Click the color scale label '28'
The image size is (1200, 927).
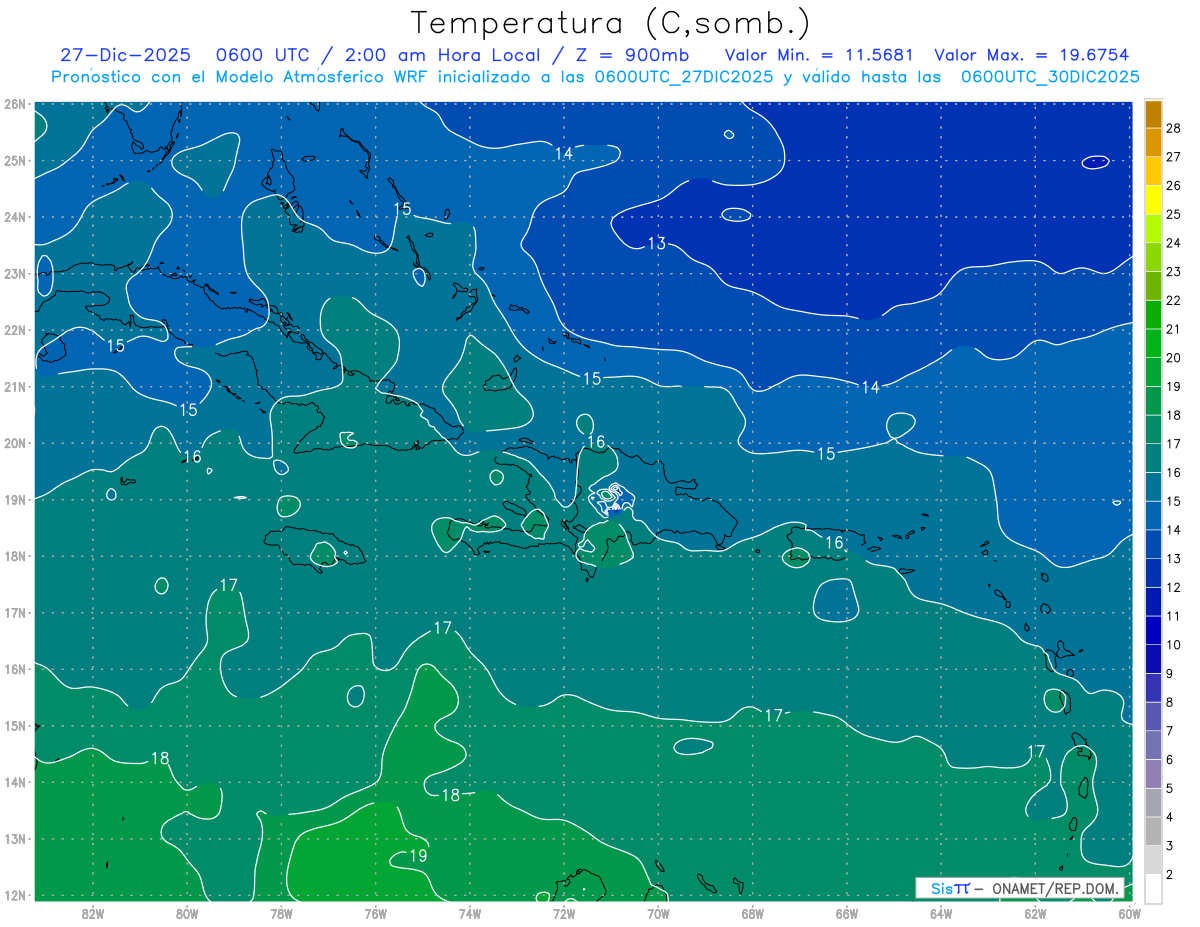click(1174, 128)
